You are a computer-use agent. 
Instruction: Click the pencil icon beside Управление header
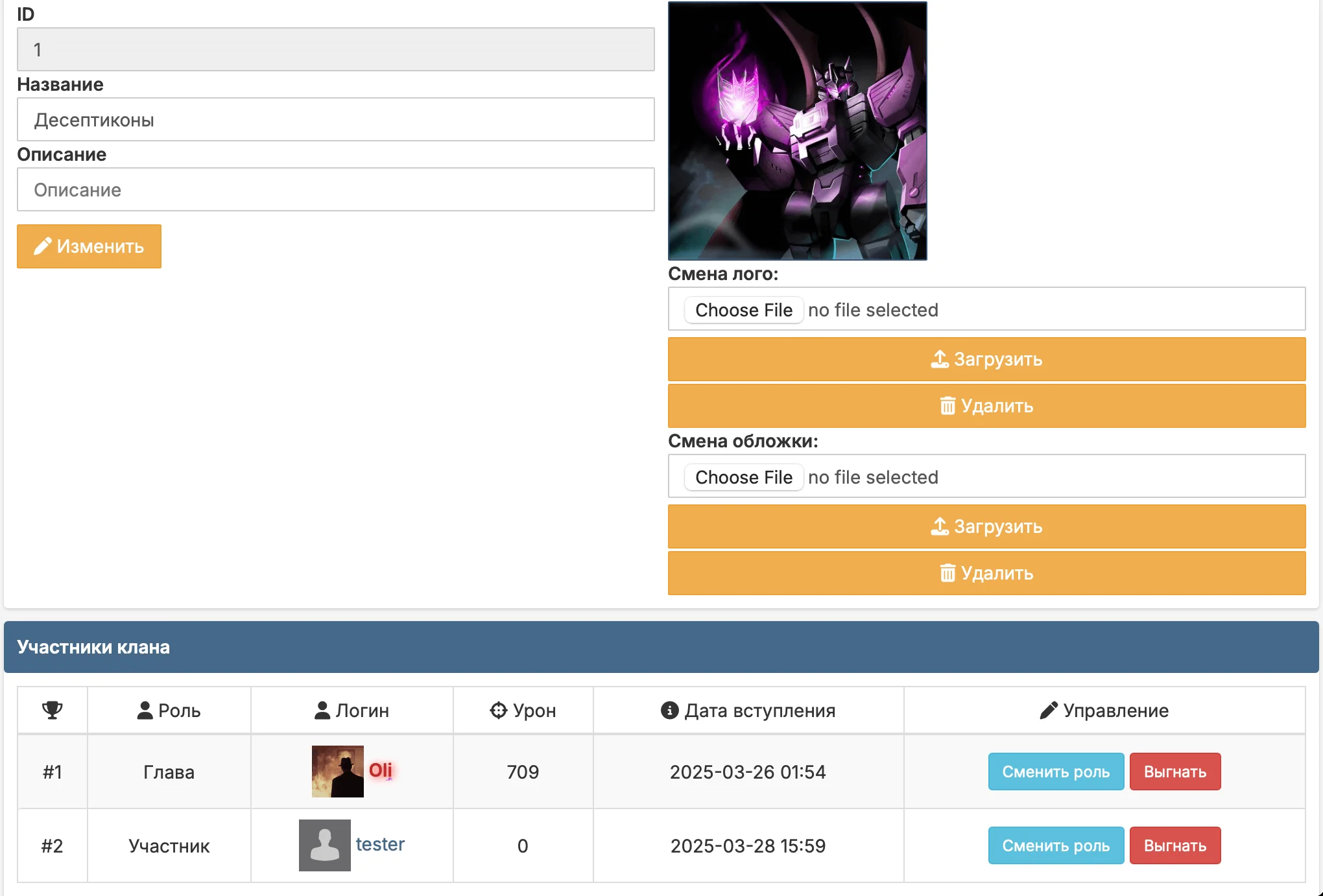coord(1049,711)
